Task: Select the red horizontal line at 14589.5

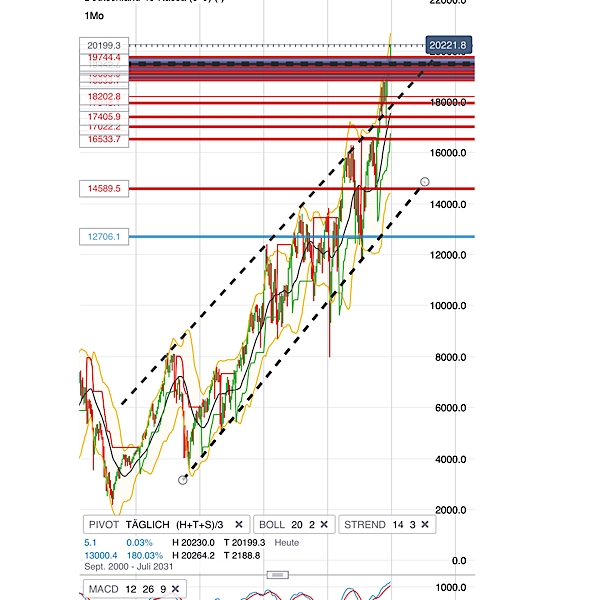Action: (302, 189)
